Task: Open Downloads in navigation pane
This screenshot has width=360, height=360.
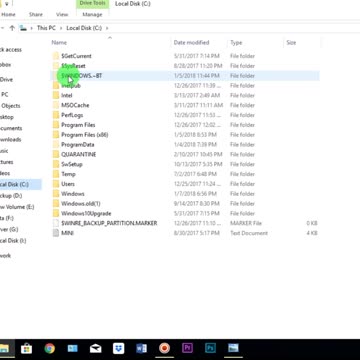Action: [x=11, y=139]
